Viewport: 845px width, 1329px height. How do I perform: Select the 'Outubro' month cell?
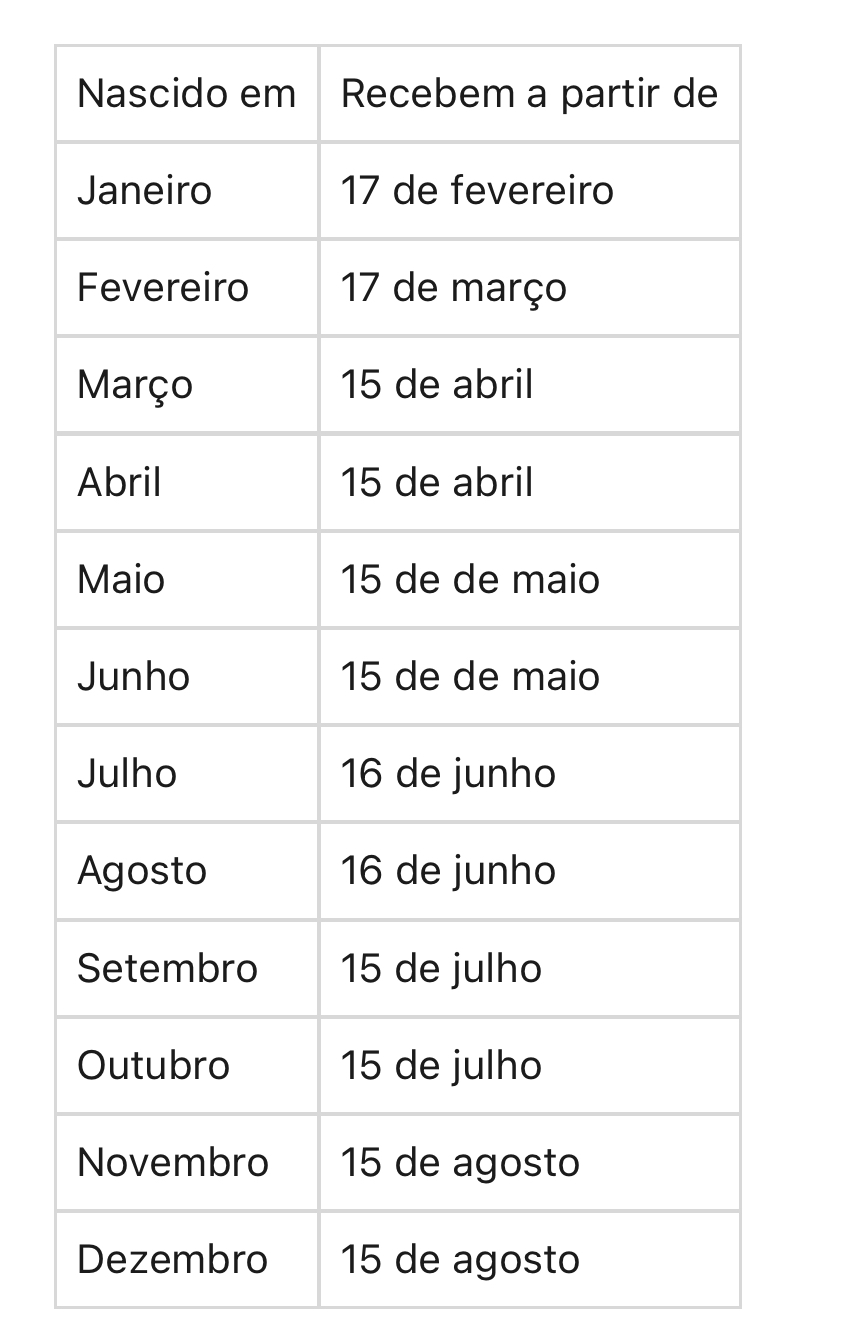pyautogui.click(x=187, y=1065)
